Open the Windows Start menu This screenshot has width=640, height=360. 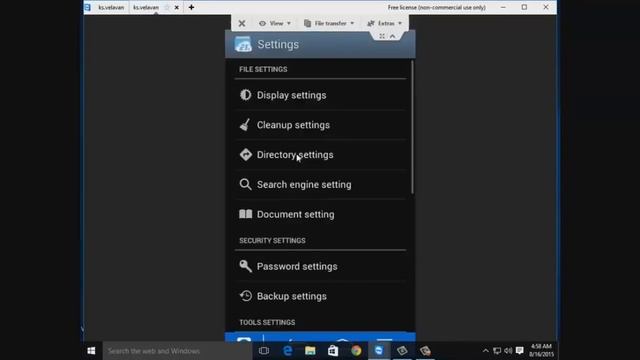click(91, 351)
